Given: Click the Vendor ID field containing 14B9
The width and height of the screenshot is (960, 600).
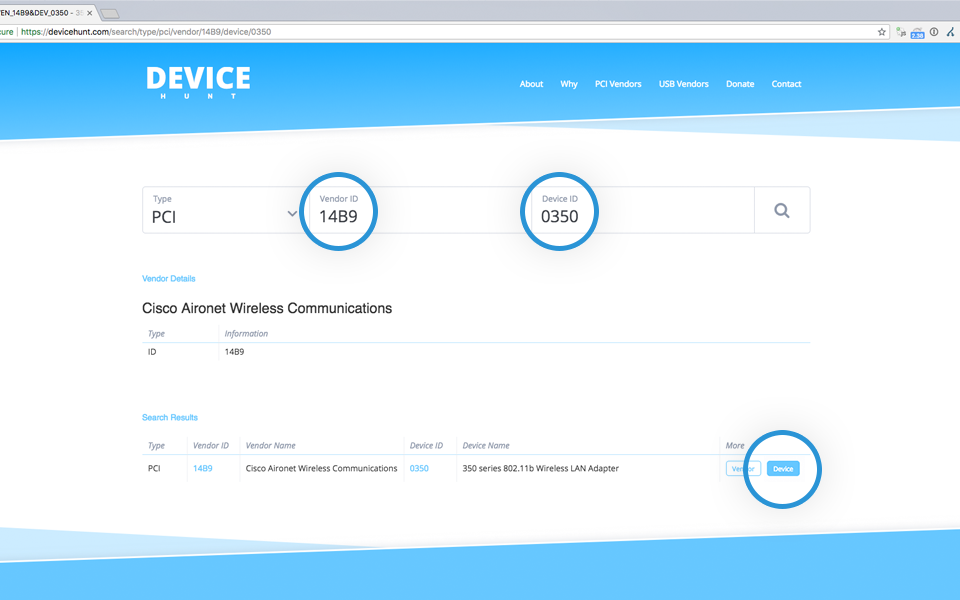Looking at the screenshot, I should [x=418, y=210].
